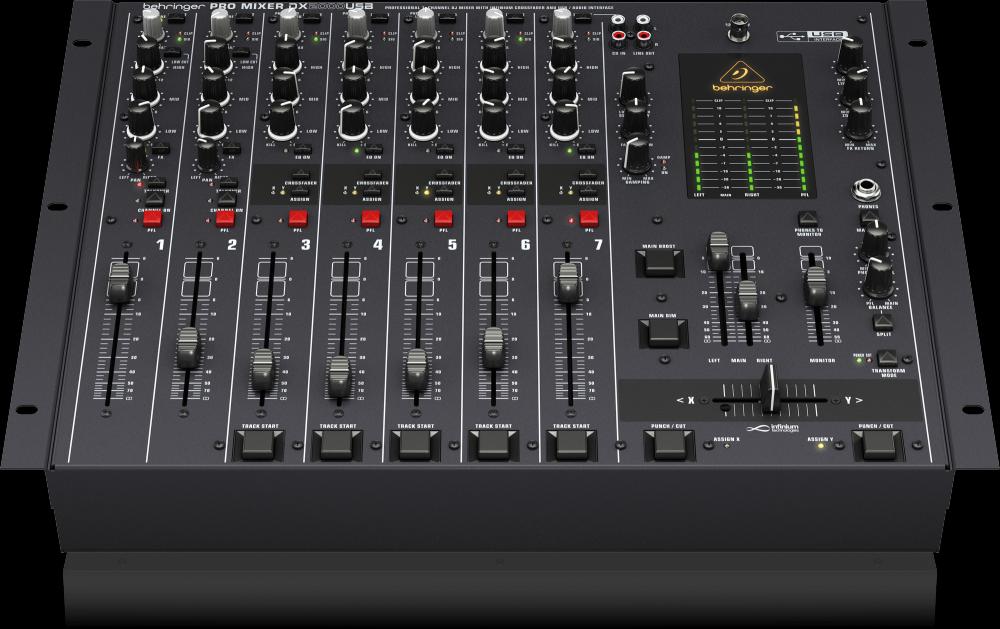The width and height of the screenshot is (1000, 629).
Task: Click the Monitor level fader cap
Action: (x=817, y=286)
